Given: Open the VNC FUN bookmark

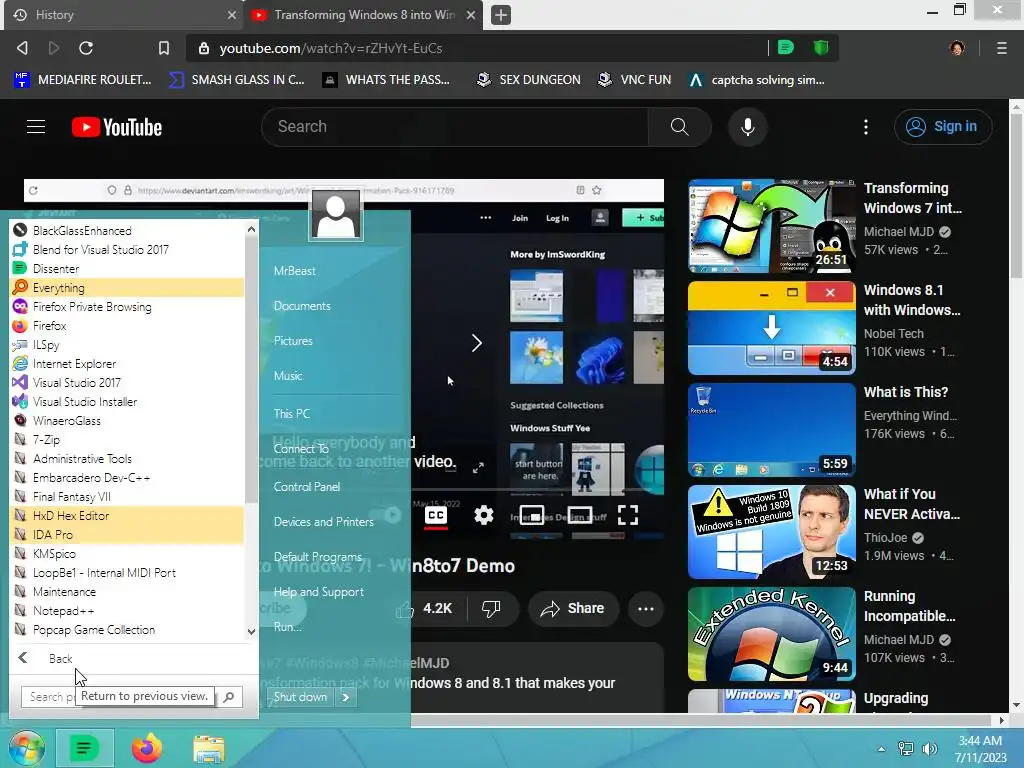Looking at the screenshot, I should tap(634, 80).
